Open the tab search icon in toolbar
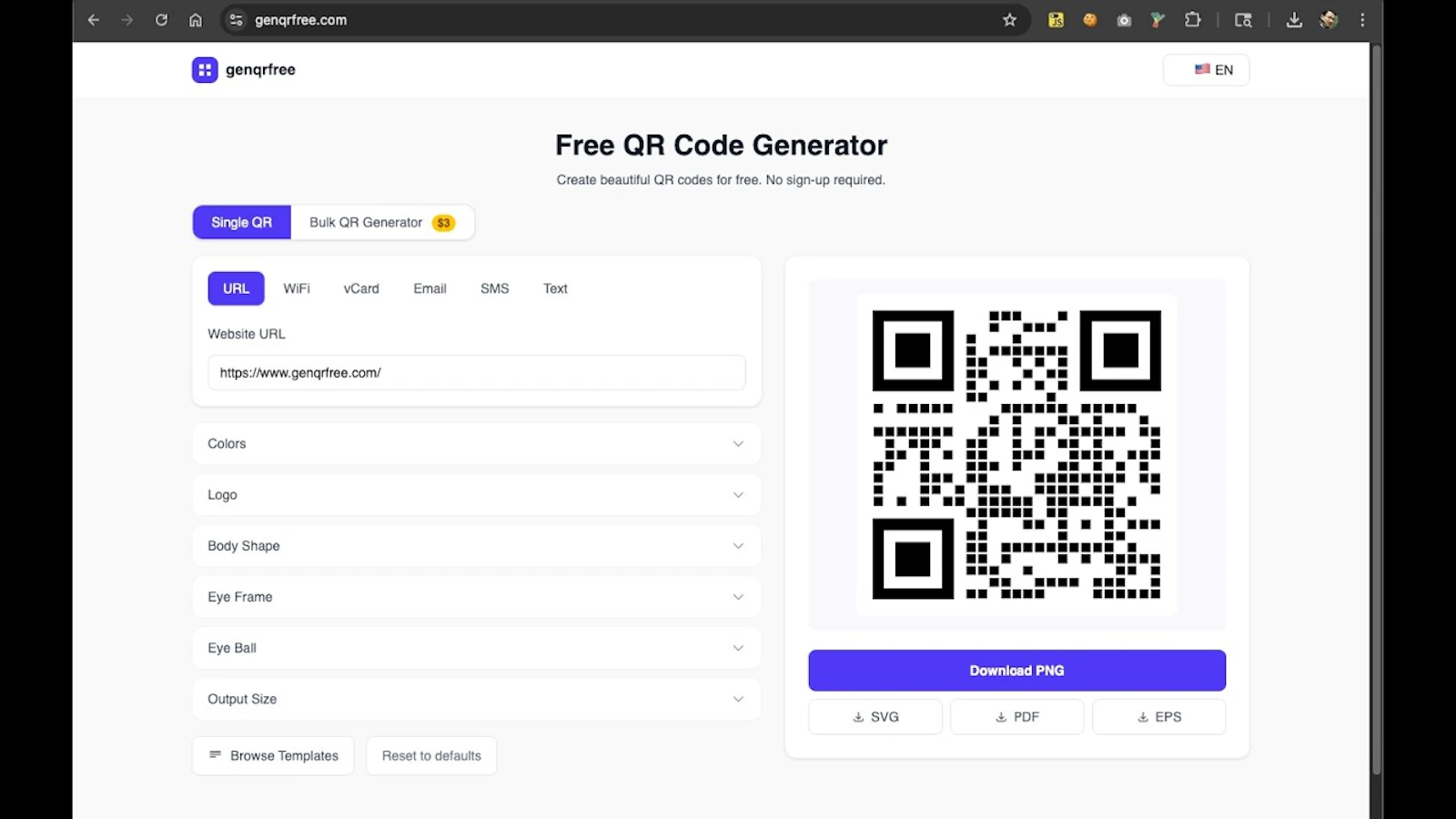Screen dimensions: 1456x819 tap(1243, 20)
